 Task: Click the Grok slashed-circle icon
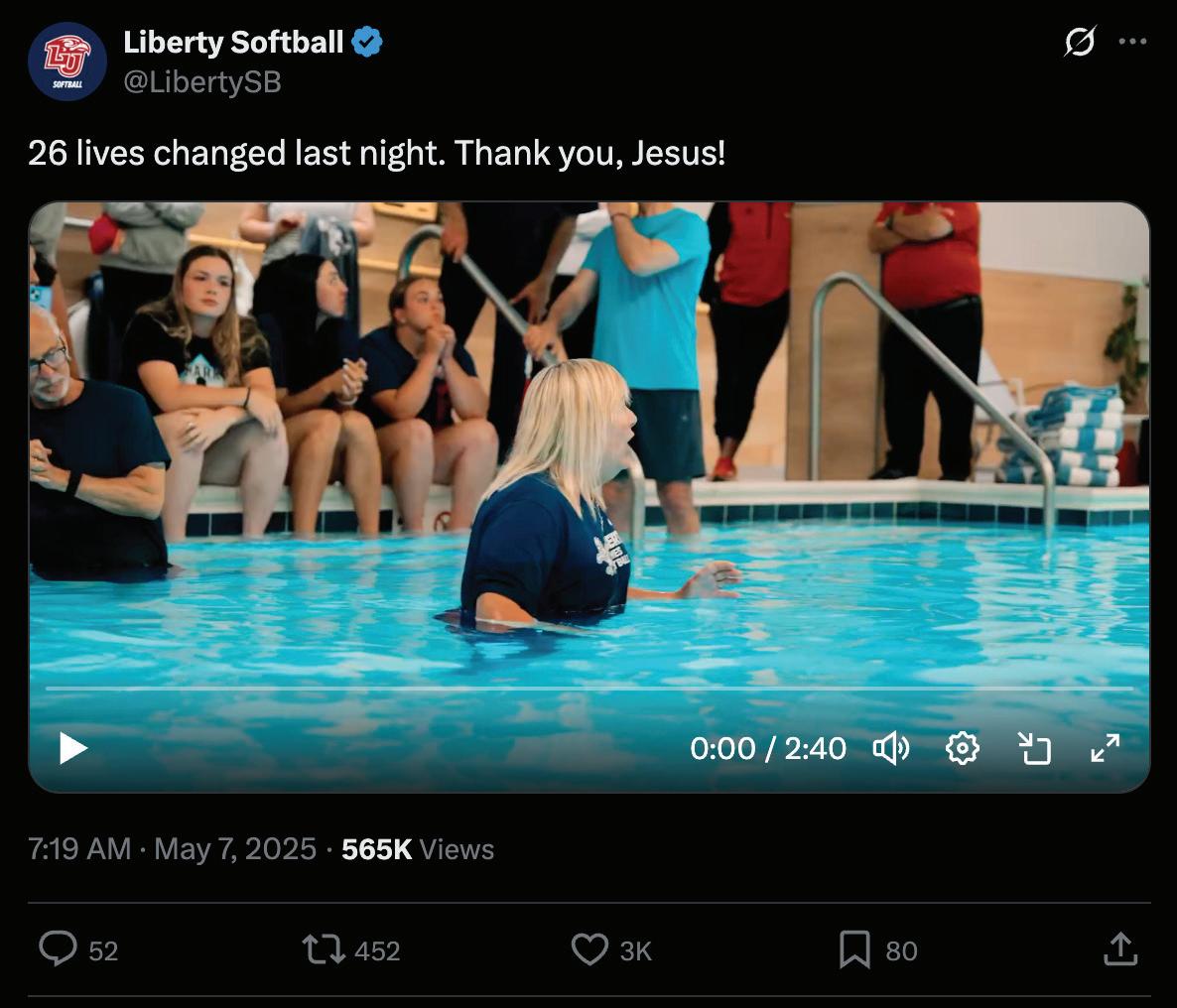(1080, 42)
